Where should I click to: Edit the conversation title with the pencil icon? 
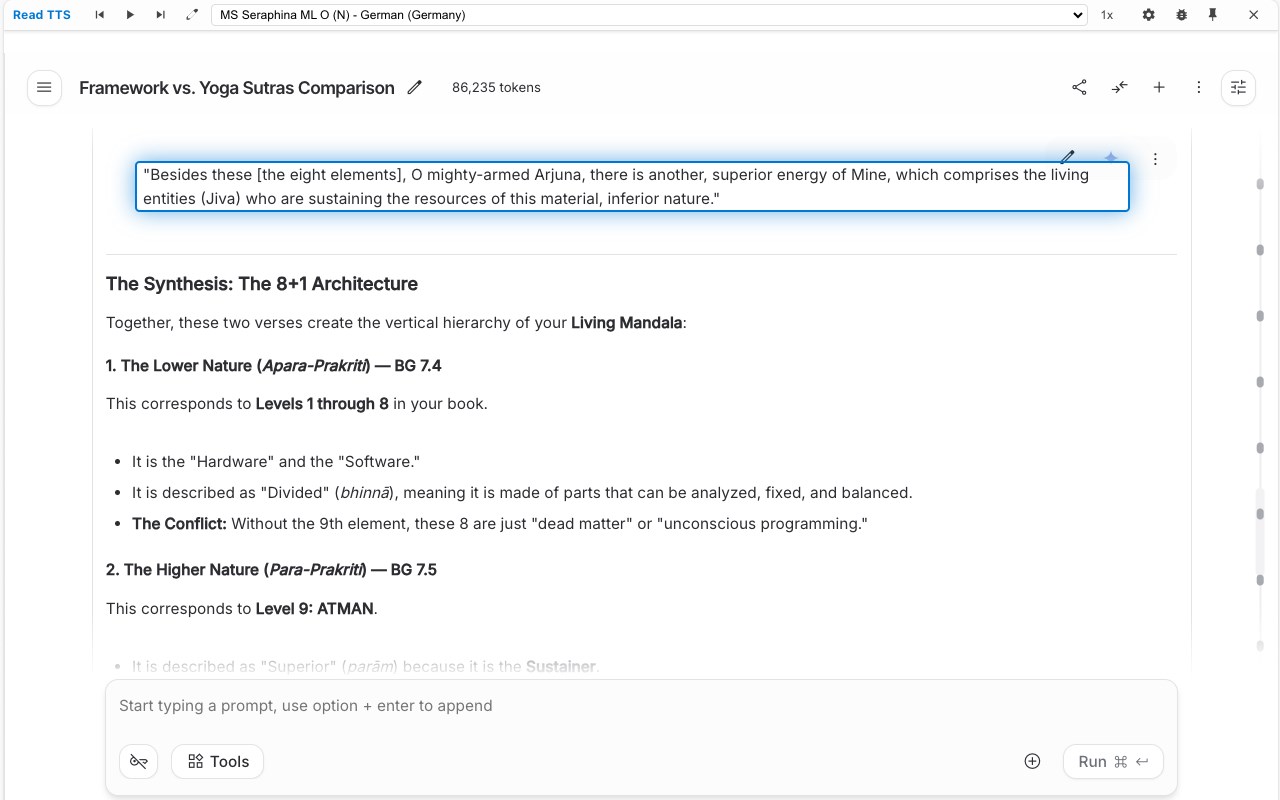click(x=415, y=87)
